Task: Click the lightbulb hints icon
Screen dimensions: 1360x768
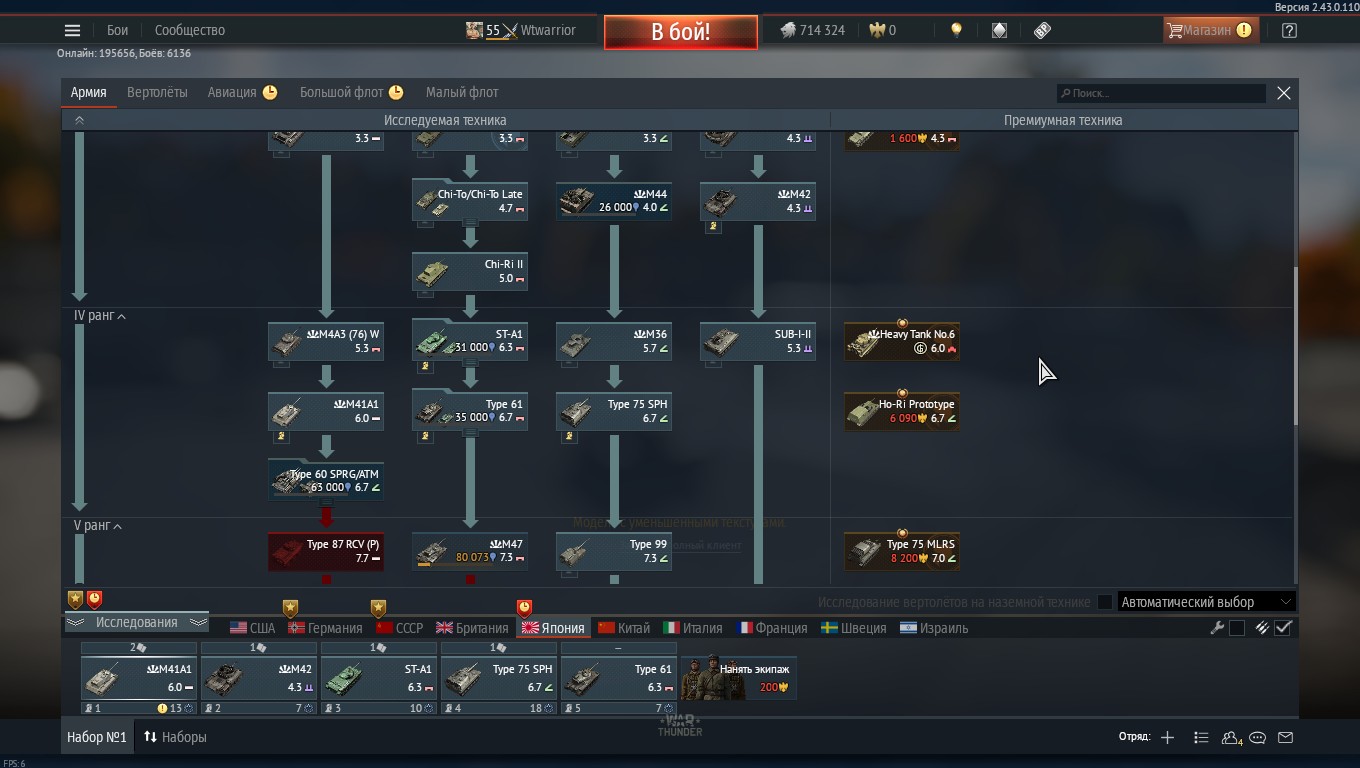Action: (x=956, y=30)
